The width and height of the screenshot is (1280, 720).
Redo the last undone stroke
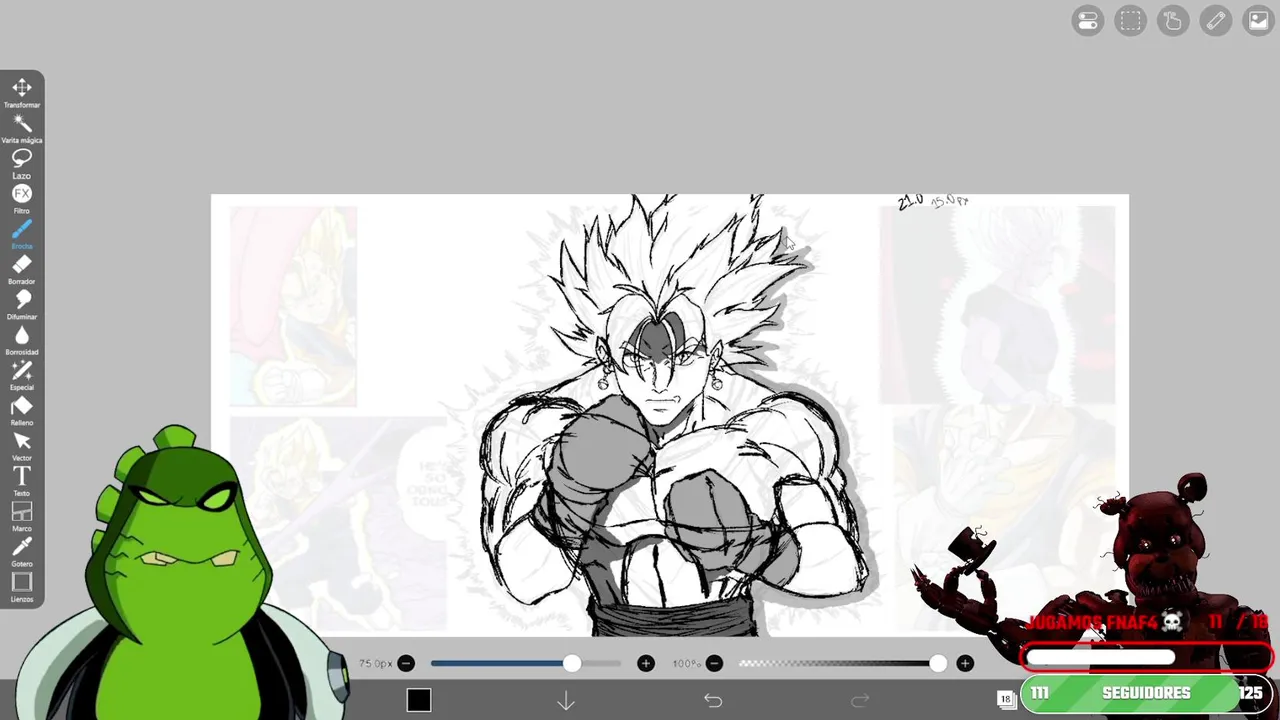(860, 701)
